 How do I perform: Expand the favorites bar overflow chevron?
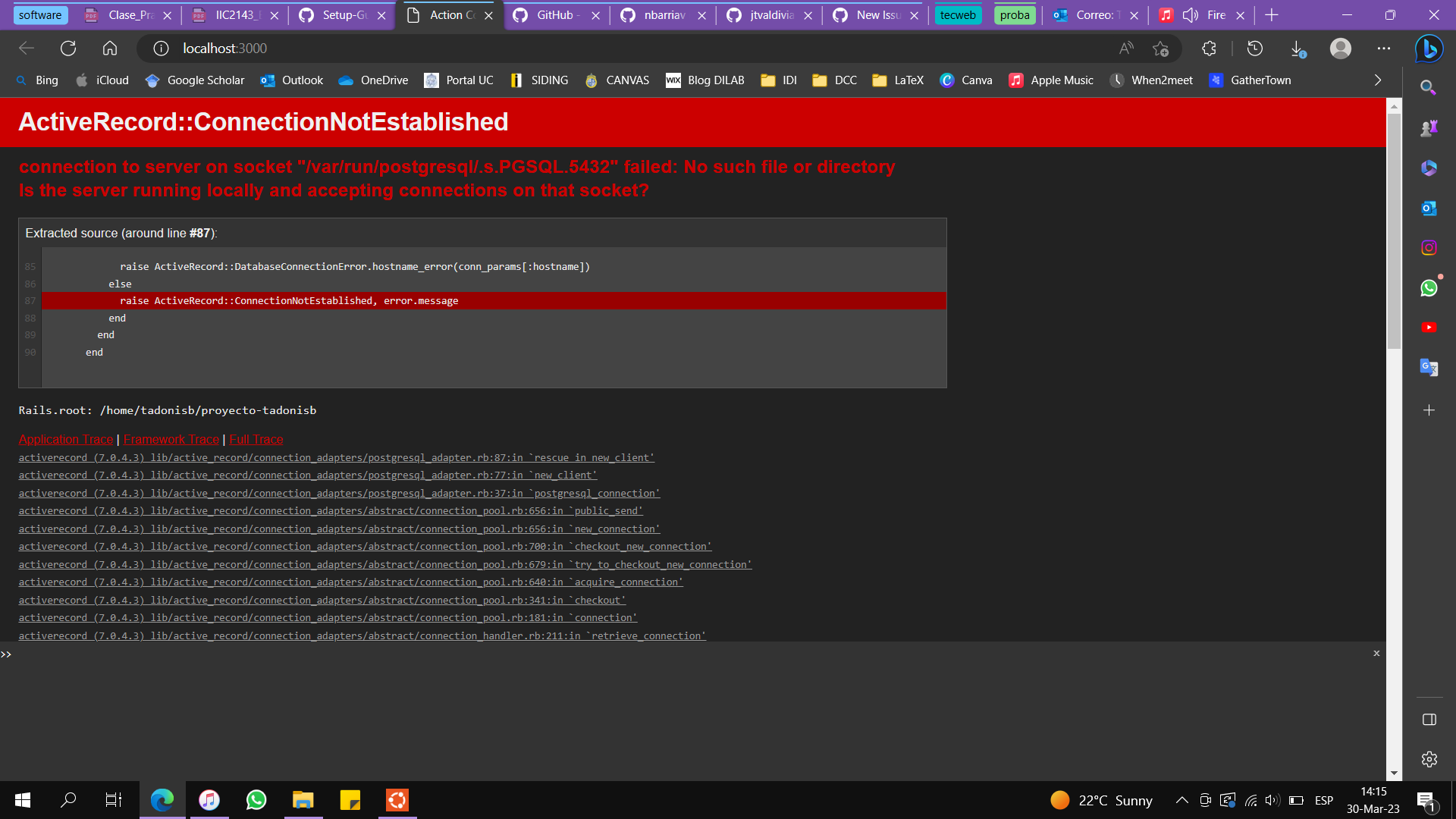pos(1377,80)
